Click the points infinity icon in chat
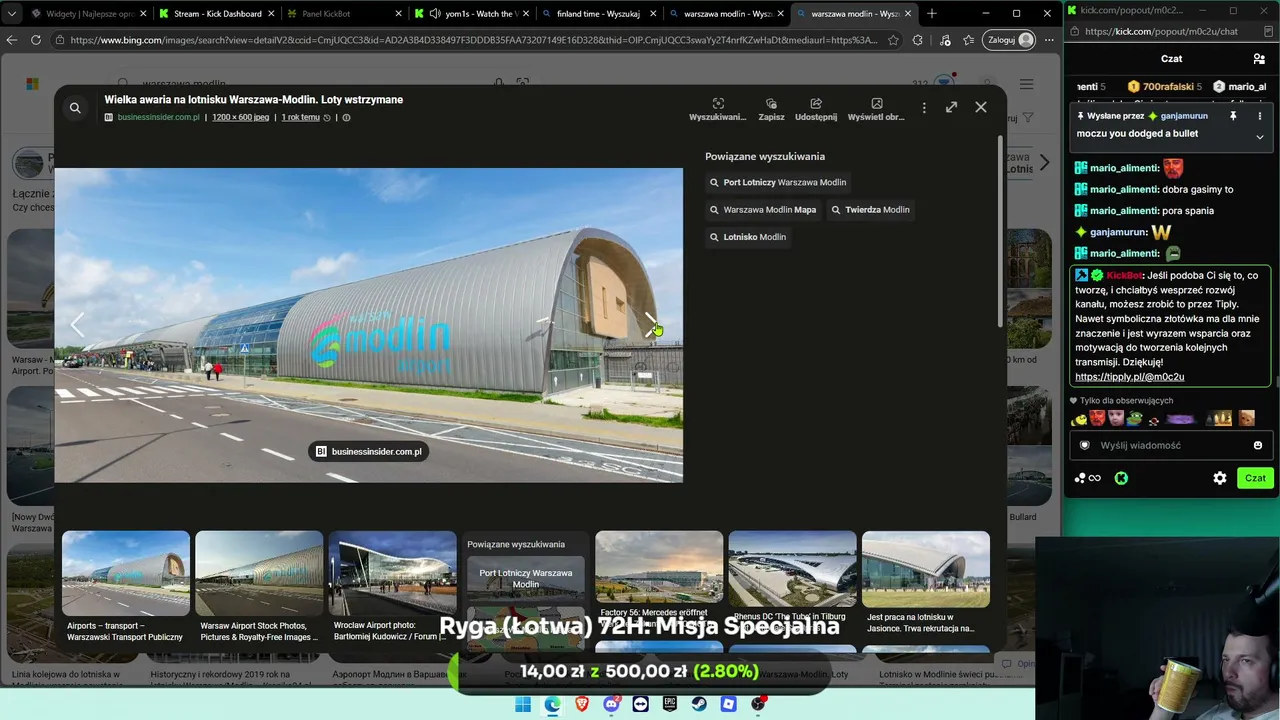This screenshot has height=720, width=1280. click(x=1088, y=478)
